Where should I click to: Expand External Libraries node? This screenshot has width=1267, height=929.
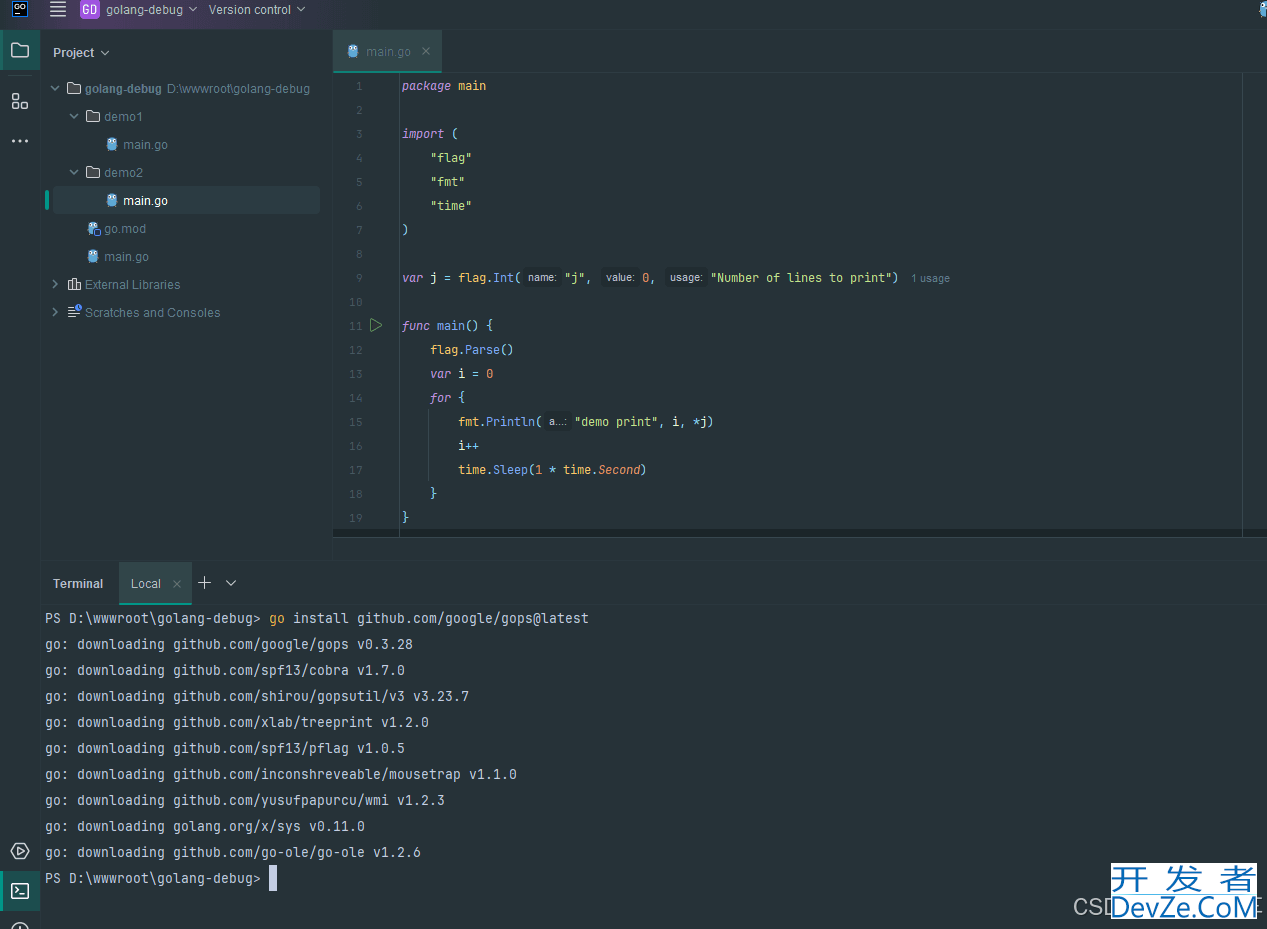55,284
